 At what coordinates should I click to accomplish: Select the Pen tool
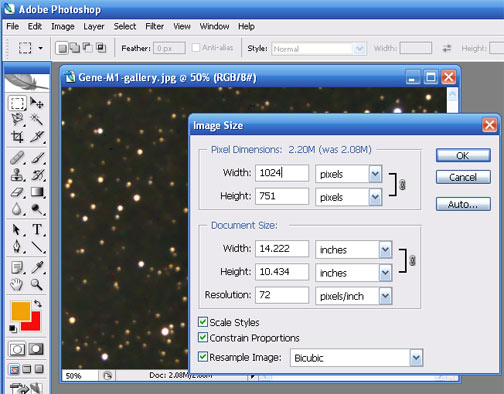[x=17, y=247]
